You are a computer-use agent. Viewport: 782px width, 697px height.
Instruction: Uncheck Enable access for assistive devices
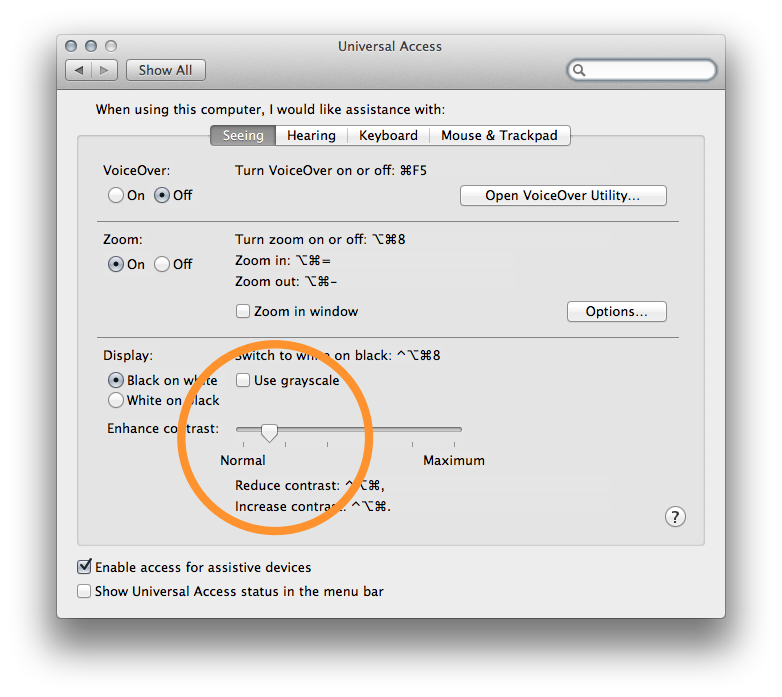tap(85, 567)
